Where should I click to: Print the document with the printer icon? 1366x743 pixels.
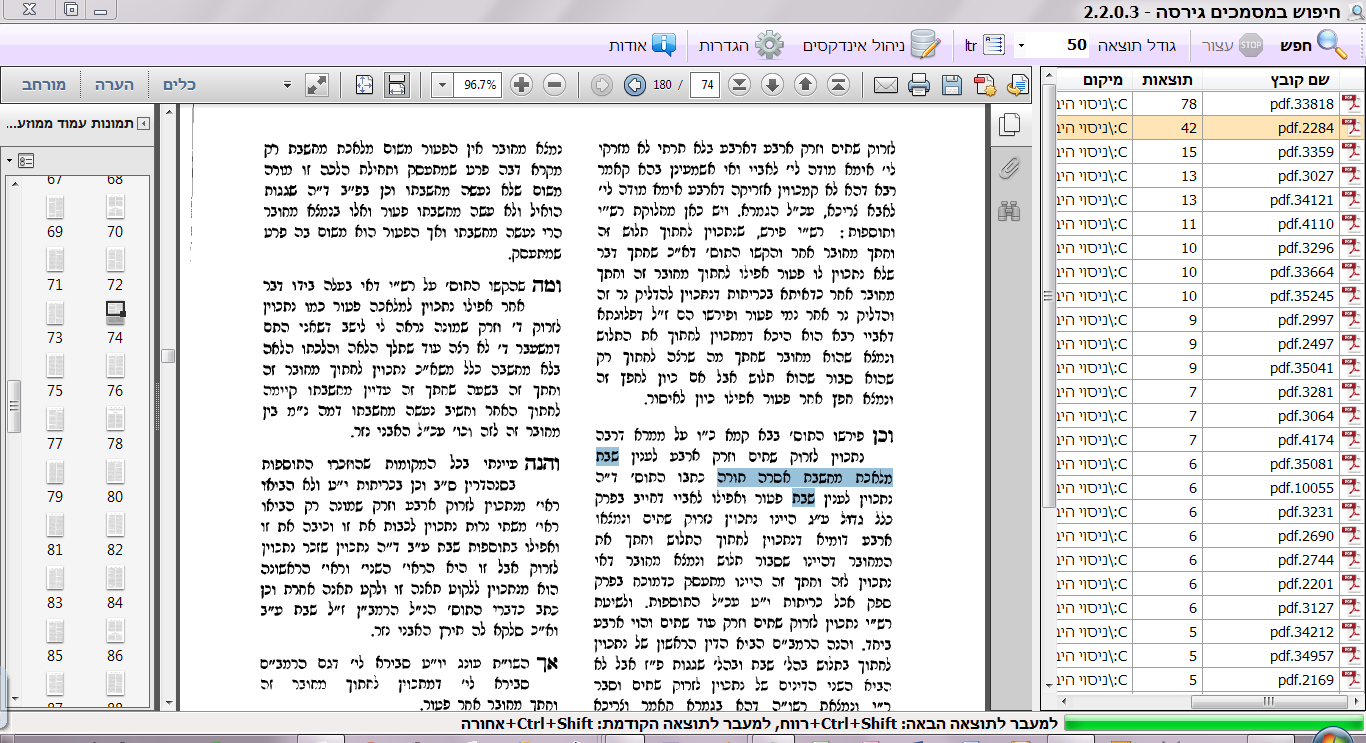(919, 85)
